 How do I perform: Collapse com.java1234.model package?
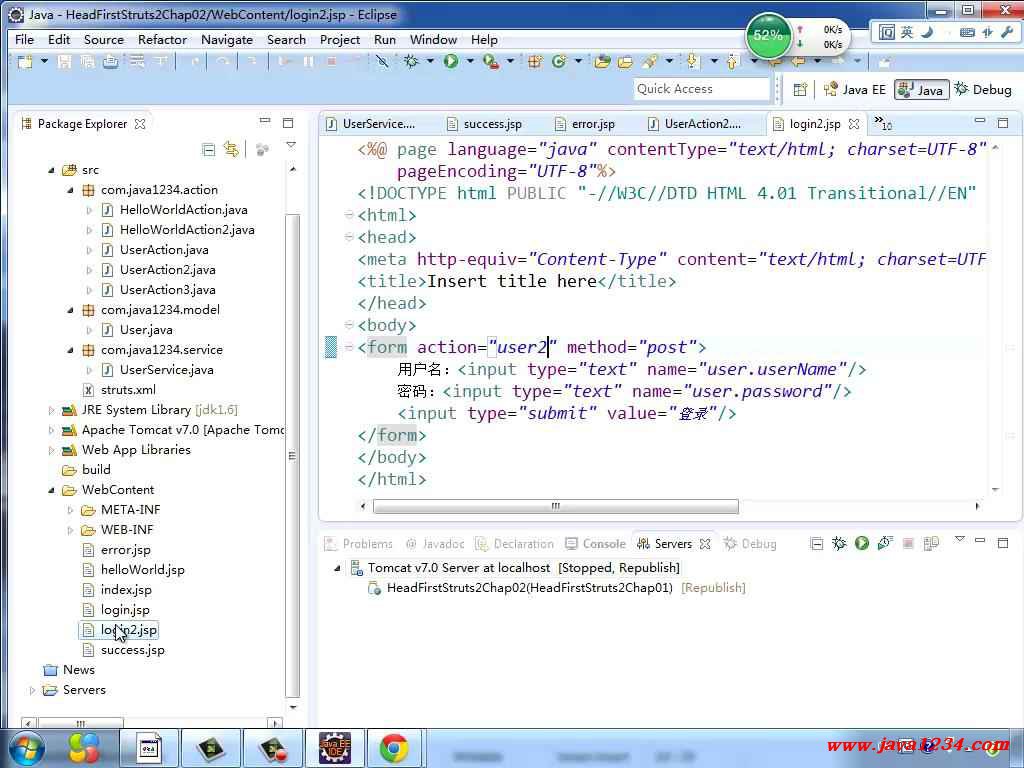(71, 310)
